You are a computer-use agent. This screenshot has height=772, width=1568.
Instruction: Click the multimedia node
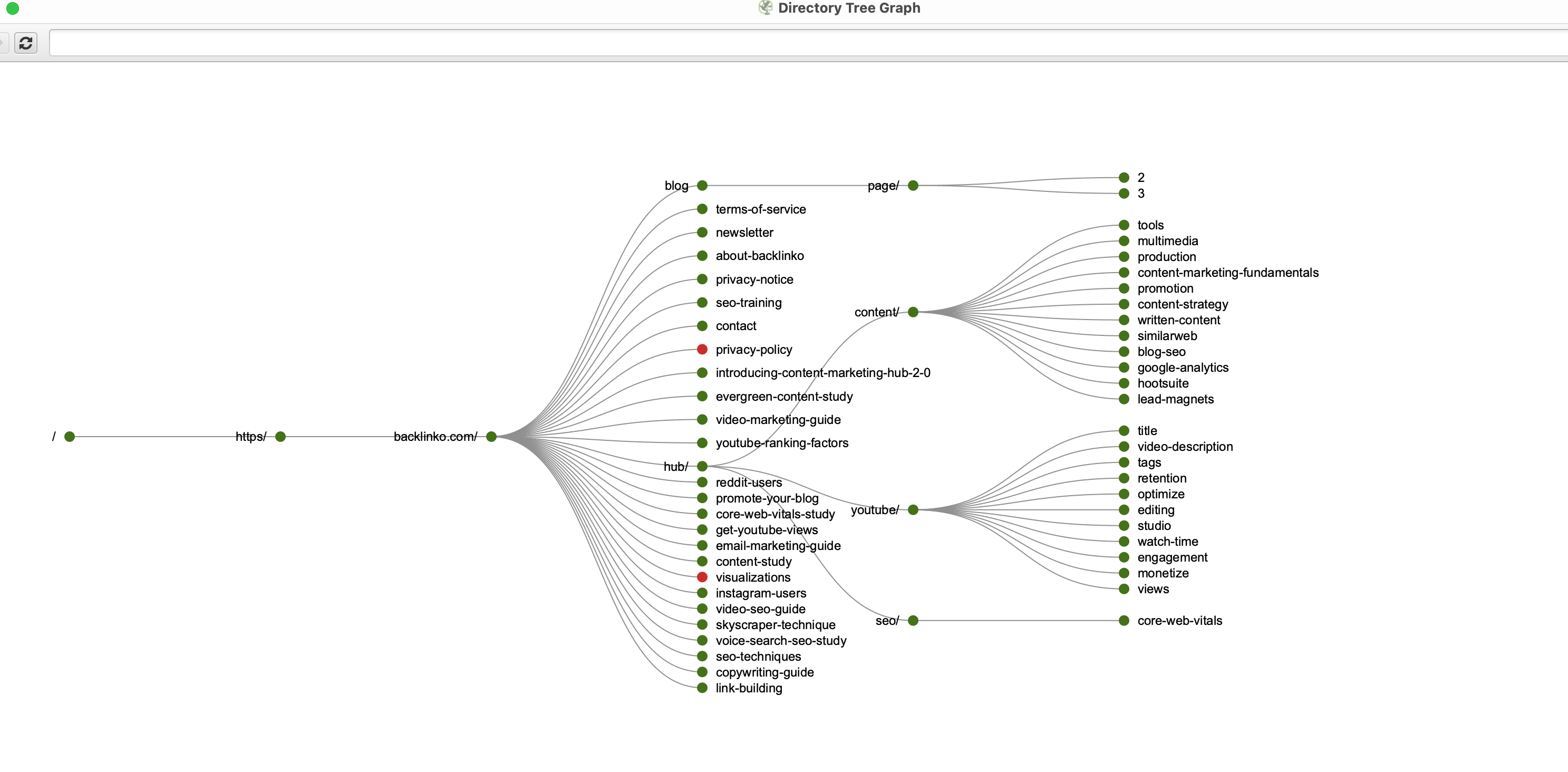click(x=1124, y=240)
